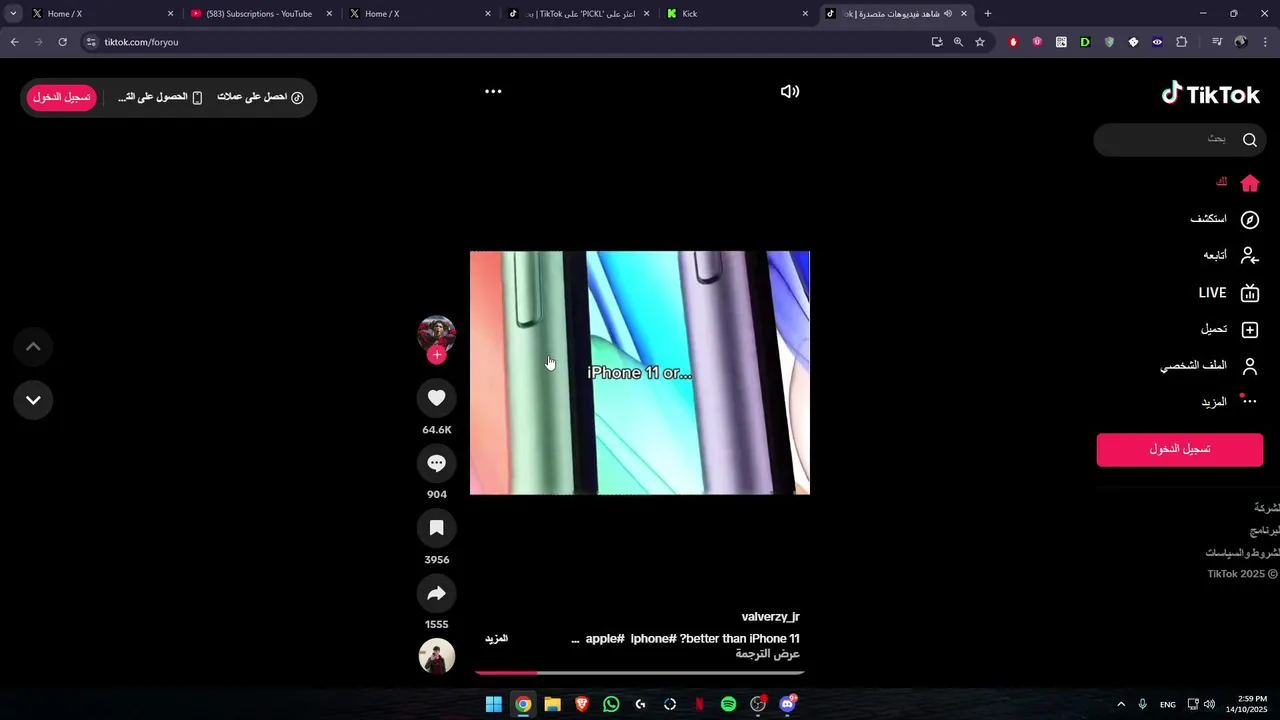Click the #apple hashtag in the caption
Screen dimensions: 1280x720
point(605,639)
